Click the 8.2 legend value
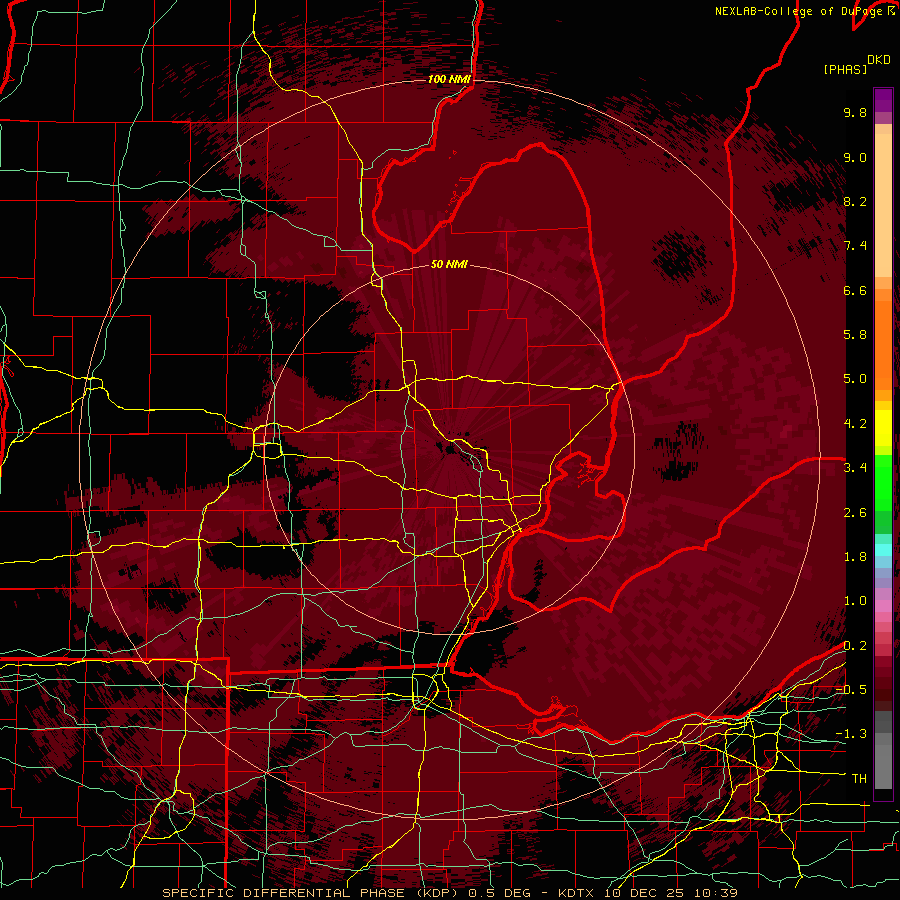The image size is (900, 900). (855, 201)
